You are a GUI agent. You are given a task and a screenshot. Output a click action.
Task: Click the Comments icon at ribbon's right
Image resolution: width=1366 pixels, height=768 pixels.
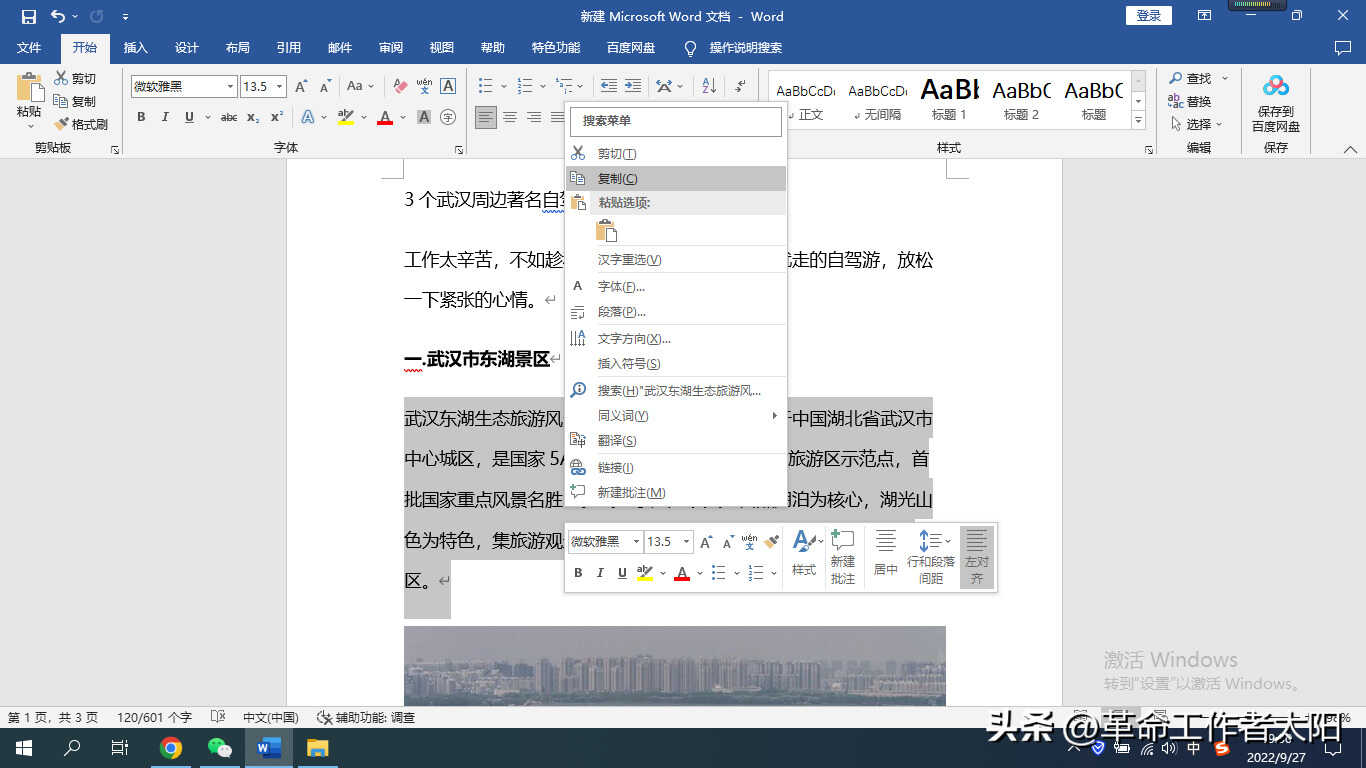(1343, 48)
